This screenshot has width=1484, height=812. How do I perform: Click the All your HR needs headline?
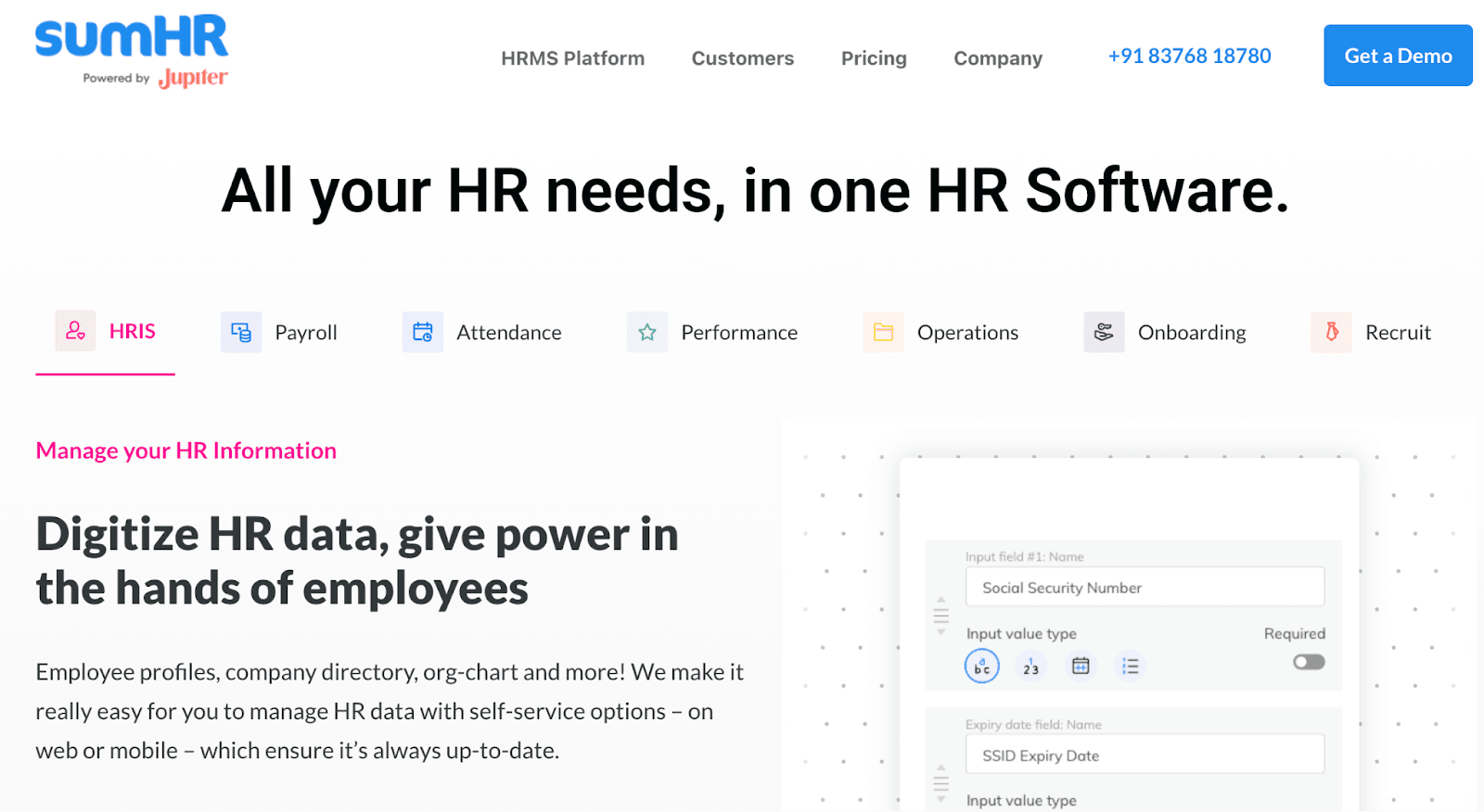755,191
